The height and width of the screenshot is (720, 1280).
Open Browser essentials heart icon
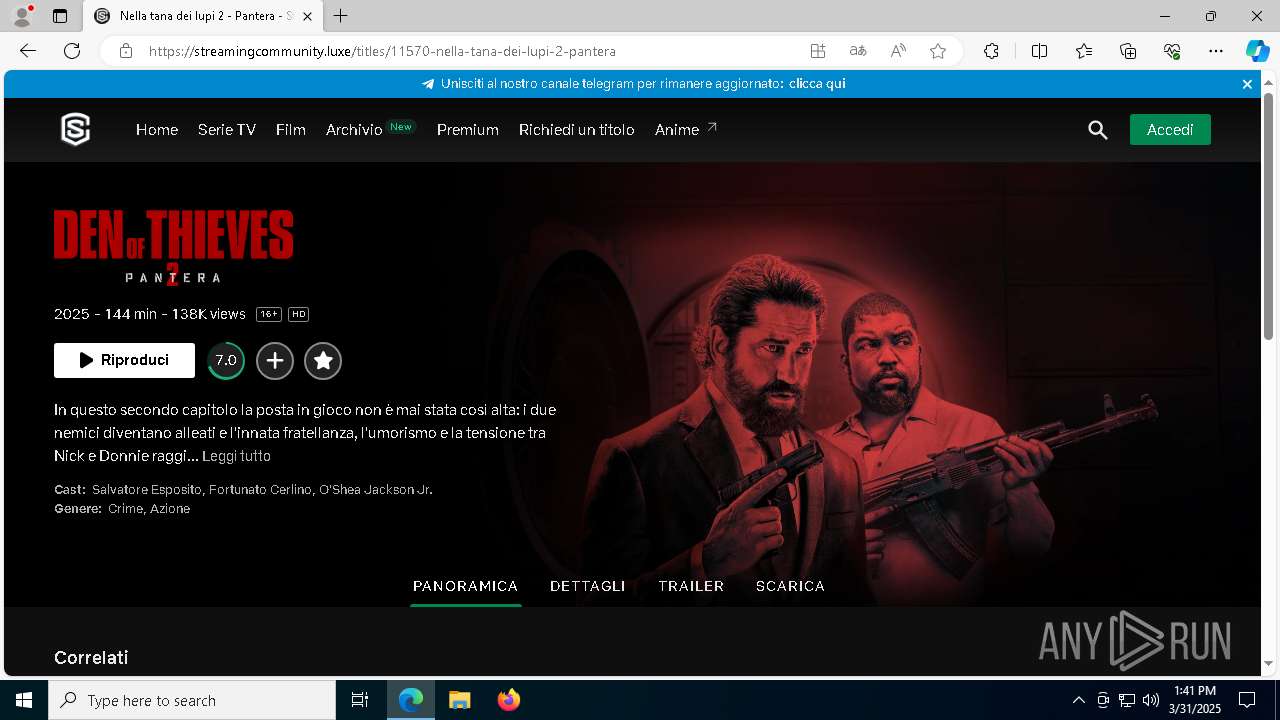pos(1172,51)
